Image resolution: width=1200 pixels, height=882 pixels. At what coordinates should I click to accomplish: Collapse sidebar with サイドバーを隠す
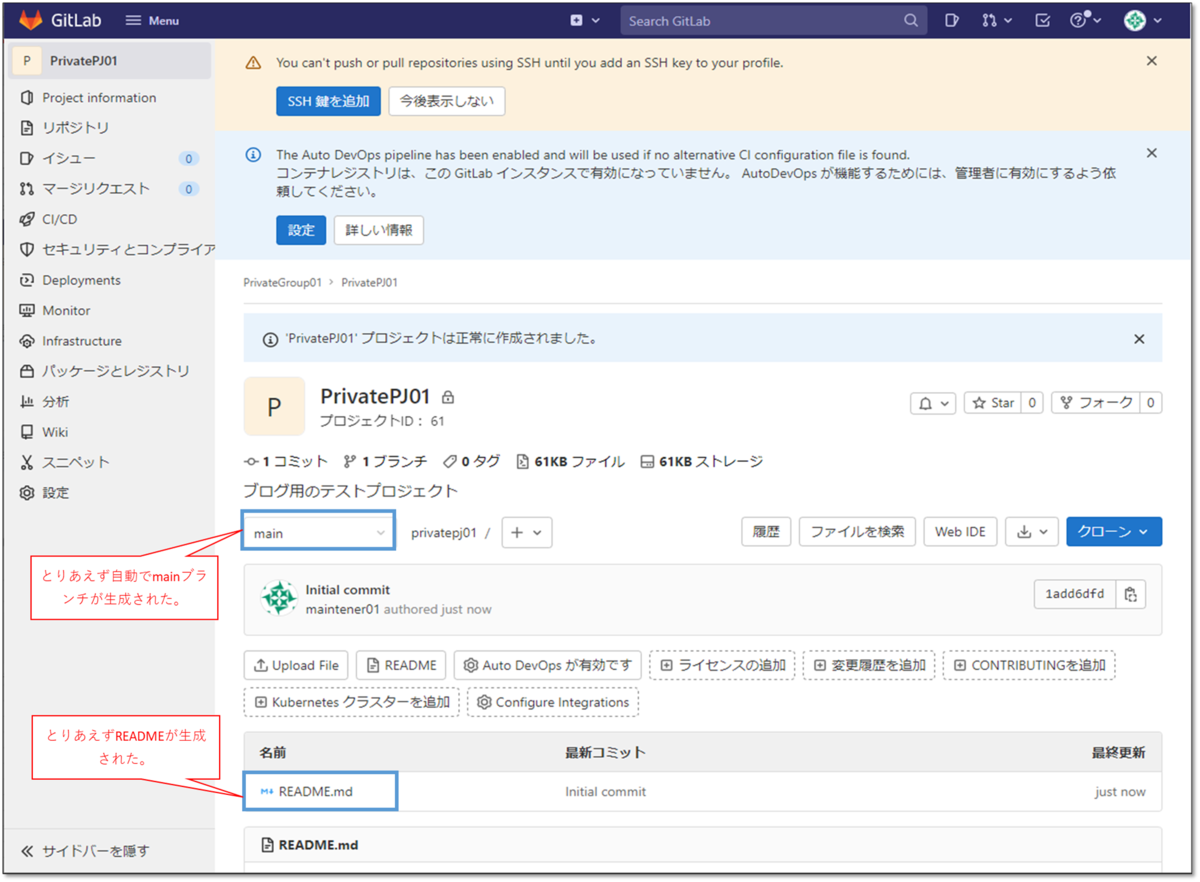click(x=85, y=851)
